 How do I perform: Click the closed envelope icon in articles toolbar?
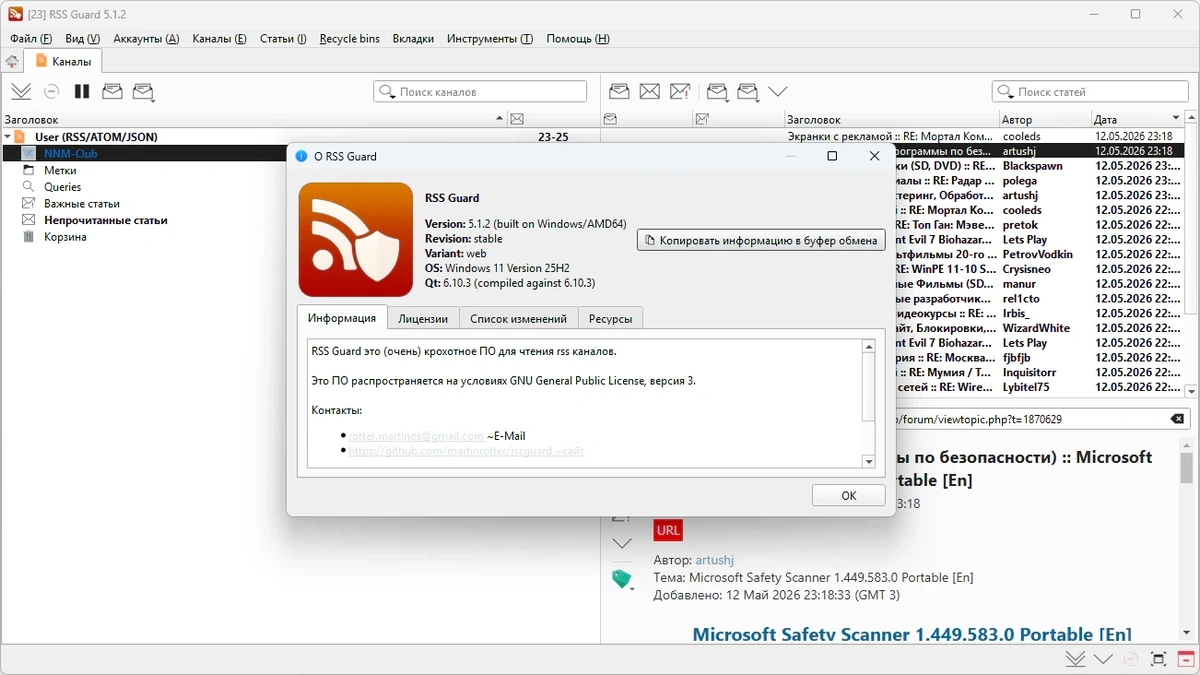(x=650, y=91)
